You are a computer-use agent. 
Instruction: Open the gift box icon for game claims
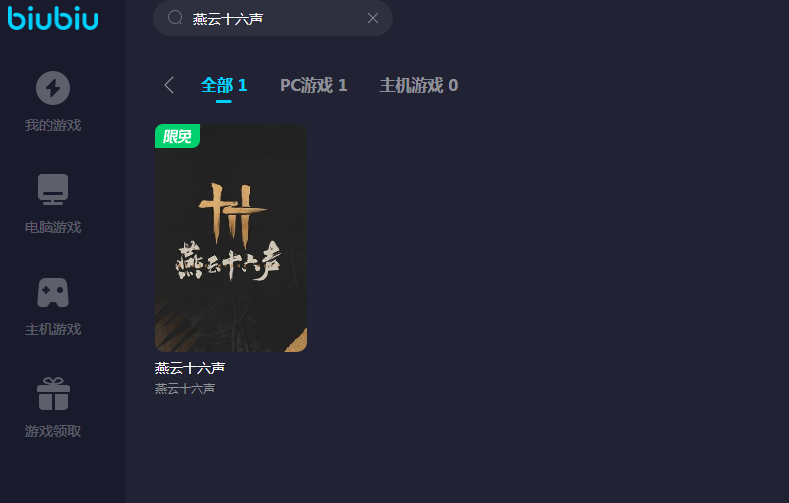[x=53, y=394]
